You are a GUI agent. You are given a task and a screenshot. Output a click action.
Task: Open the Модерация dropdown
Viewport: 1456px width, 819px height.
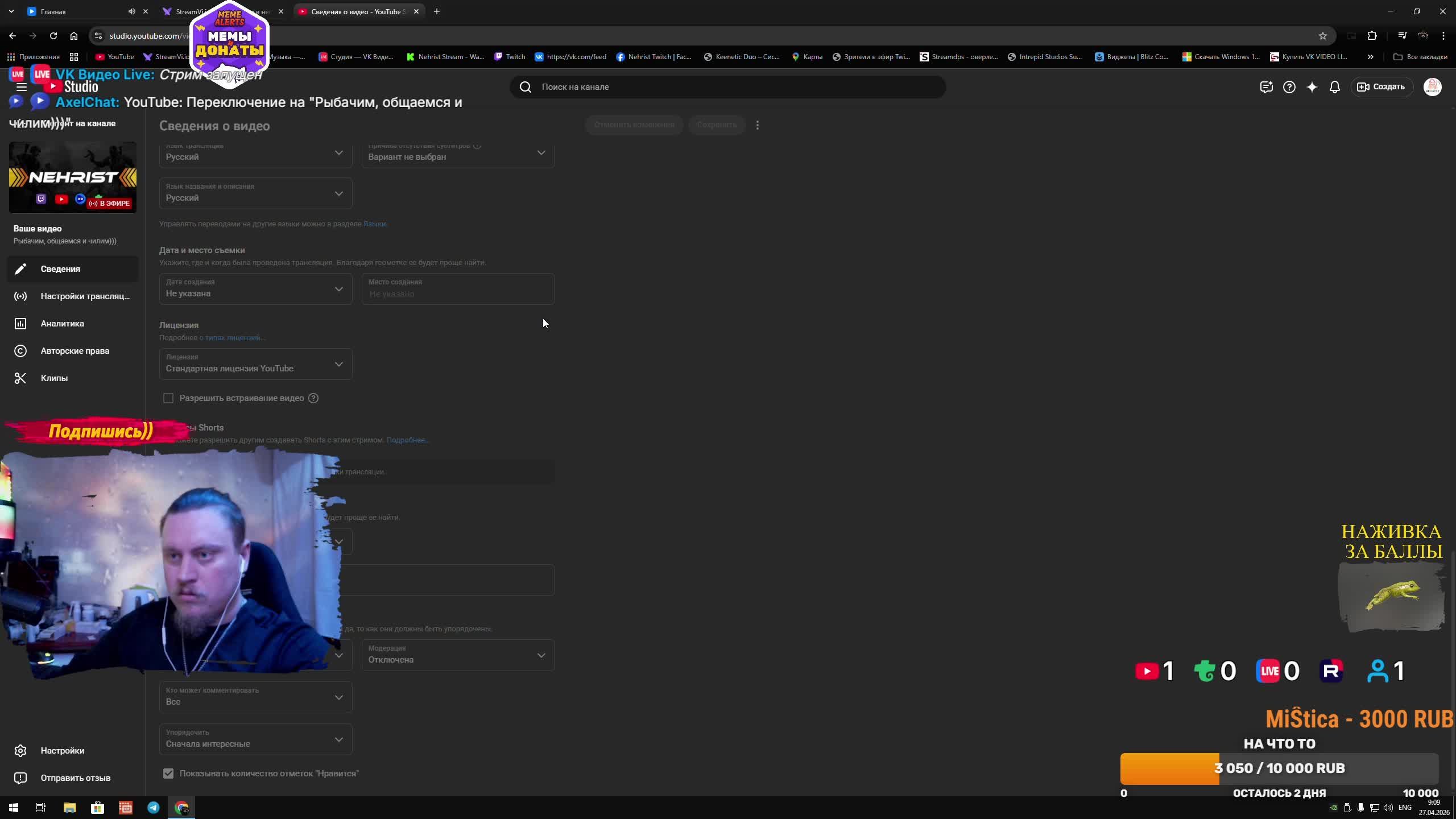click(458, 655)
